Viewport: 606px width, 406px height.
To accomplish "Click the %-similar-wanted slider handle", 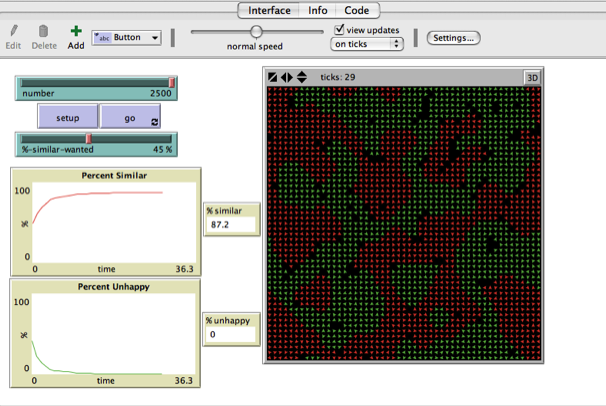I will [x=88, y=138].
